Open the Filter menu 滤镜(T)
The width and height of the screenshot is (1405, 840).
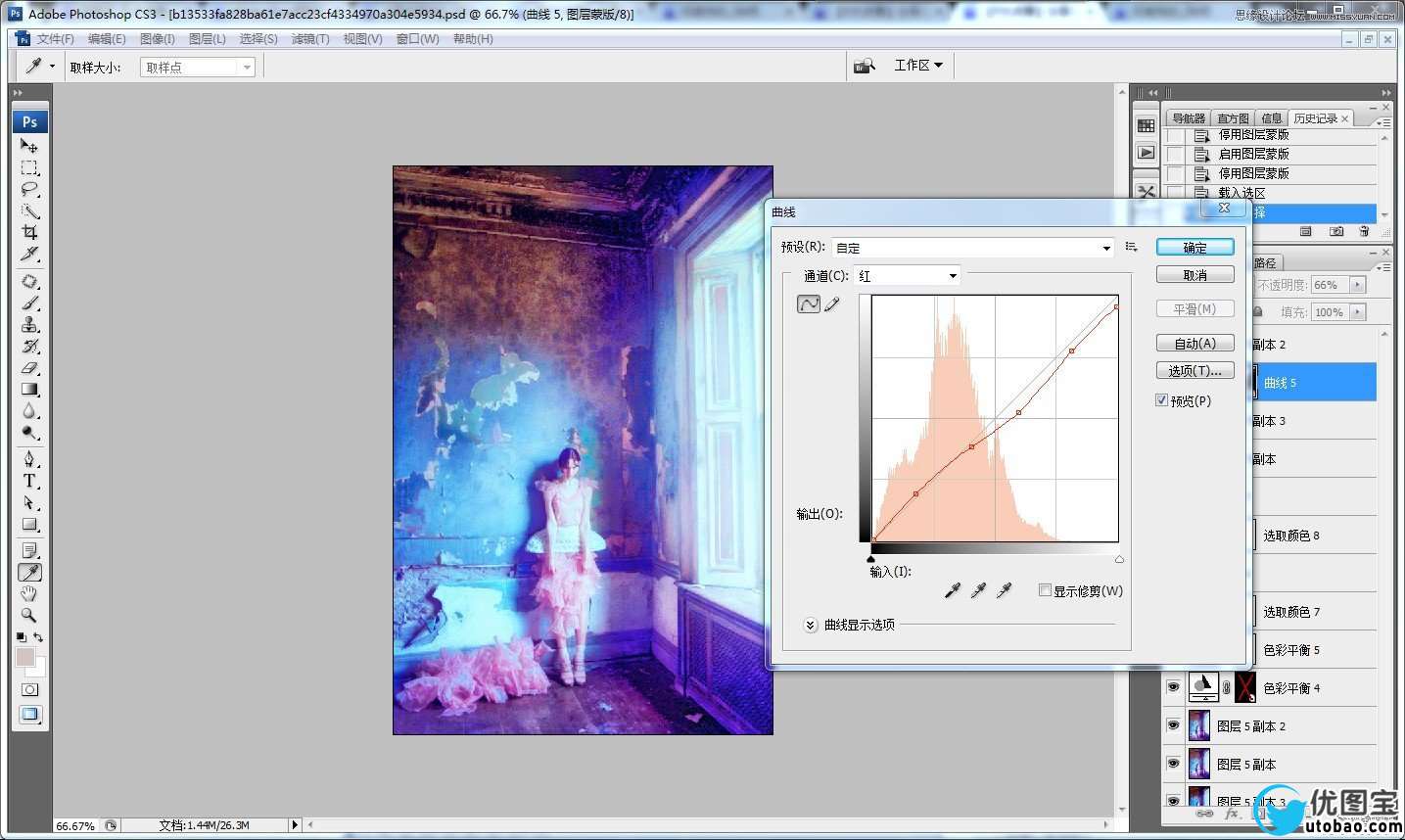310,39
